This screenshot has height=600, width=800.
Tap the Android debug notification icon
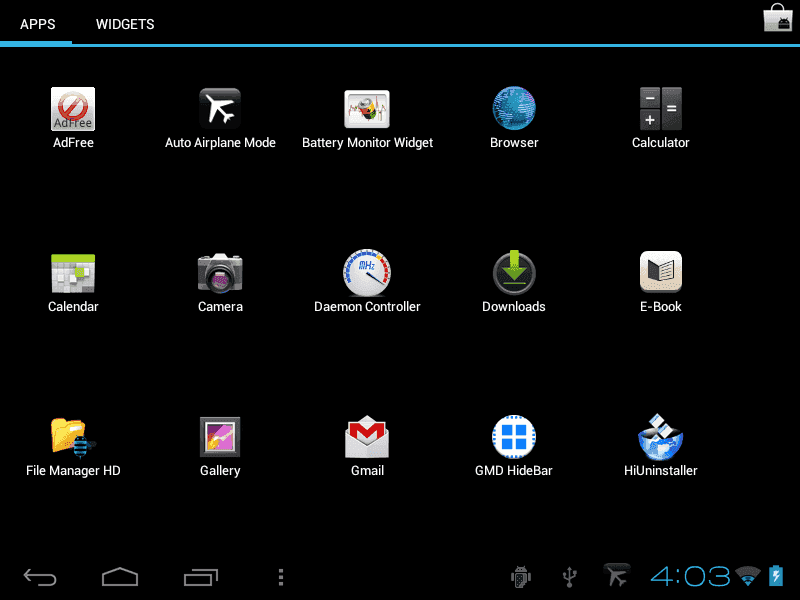pos(520,577)
